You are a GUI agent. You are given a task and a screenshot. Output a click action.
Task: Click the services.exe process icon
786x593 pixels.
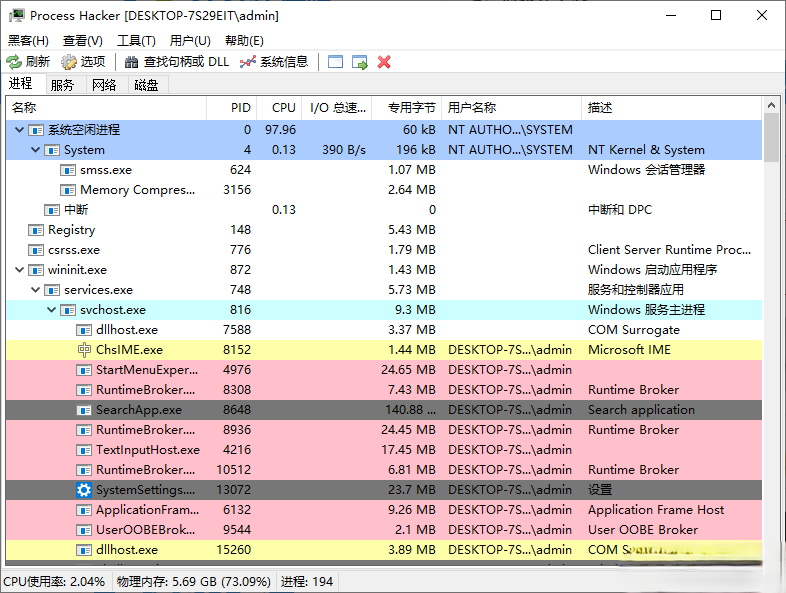(52, 290)
